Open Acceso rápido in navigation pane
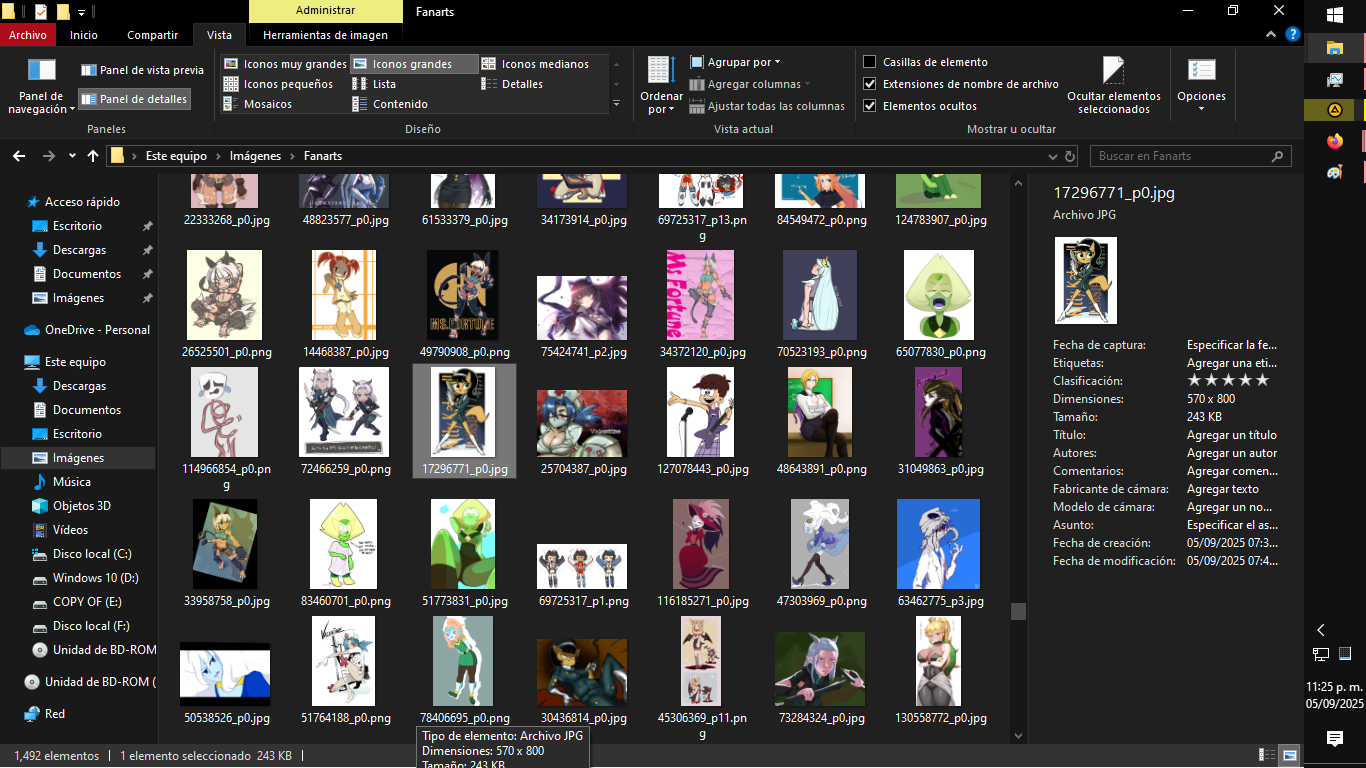Viewport: 1366px width, 768px height. (81, 202)
